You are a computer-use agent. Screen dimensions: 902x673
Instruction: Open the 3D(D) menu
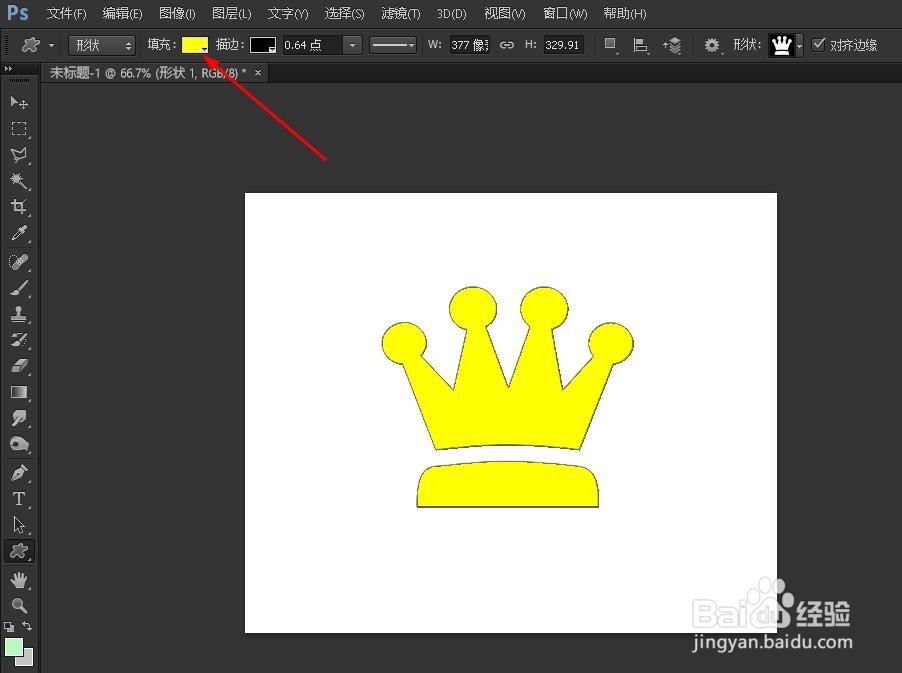(x=452, y=13)
